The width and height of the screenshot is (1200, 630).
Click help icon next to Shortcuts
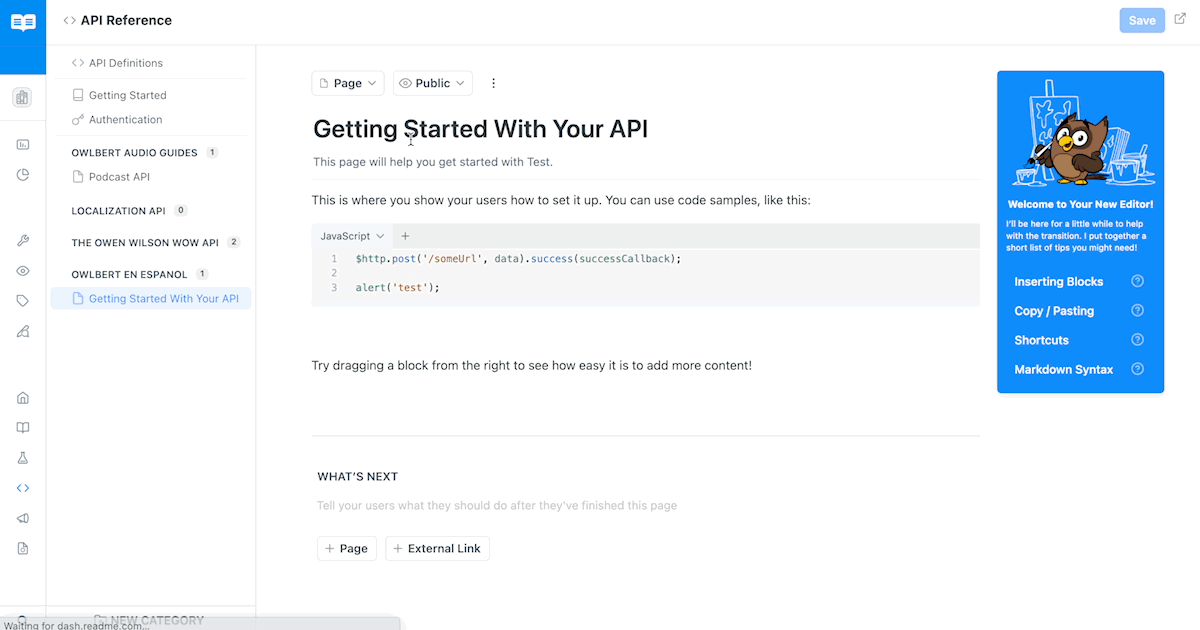click(x=1137, y=340)
